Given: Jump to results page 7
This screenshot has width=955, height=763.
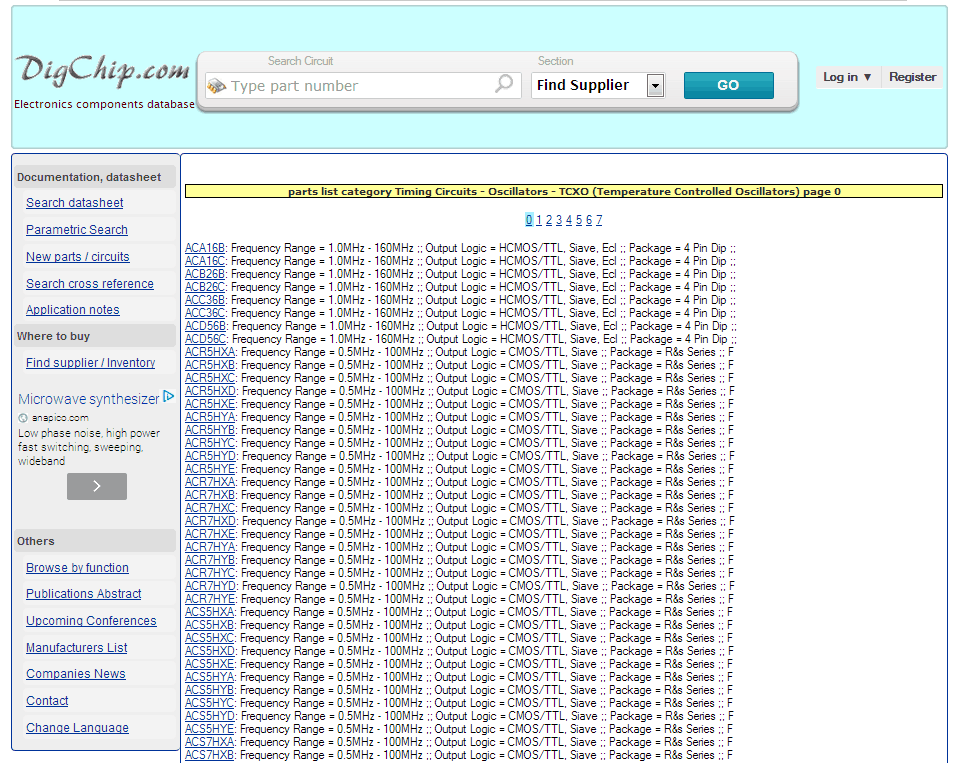Looking at the screenshot, I should click(x=599, y=220).
